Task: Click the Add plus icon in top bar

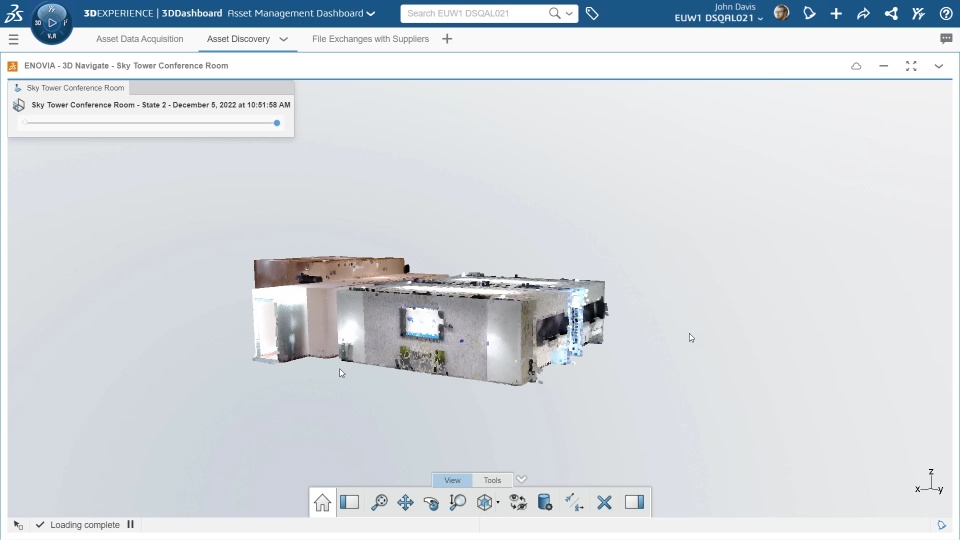Action: [x=836, y=13]
